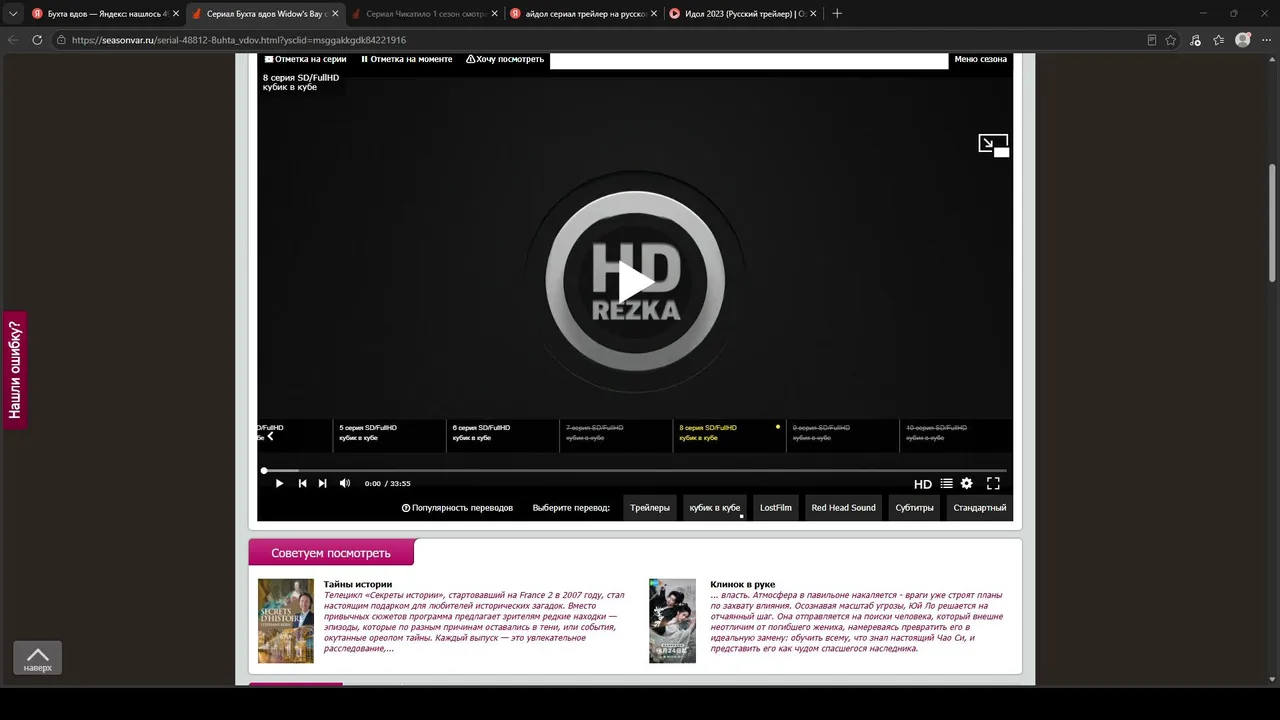Click the picture-in-picture icon on the player
Viewport: 1280px width, 720px height.
pyautogui.click(x=993, y=146)
